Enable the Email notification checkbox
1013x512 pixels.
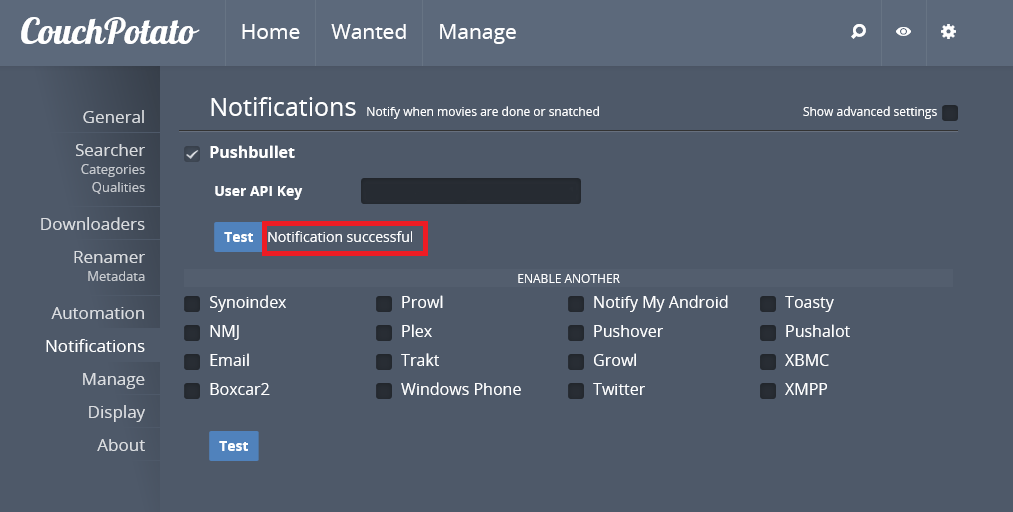point(192,361)
